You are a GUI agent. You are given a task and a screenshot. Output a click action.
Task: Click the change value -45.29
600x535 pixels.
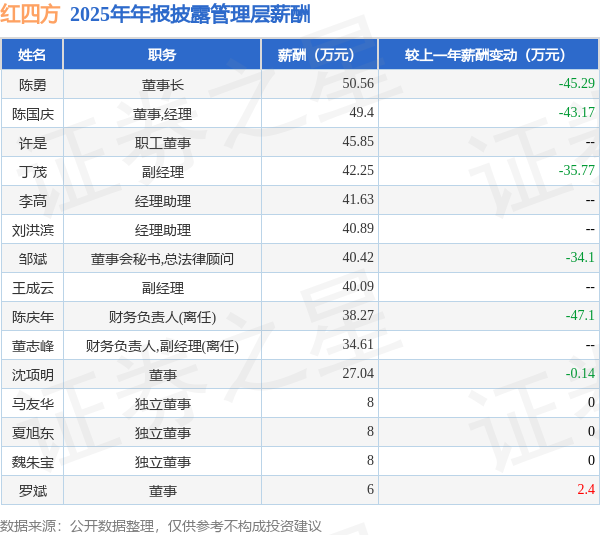pos(576,83)
